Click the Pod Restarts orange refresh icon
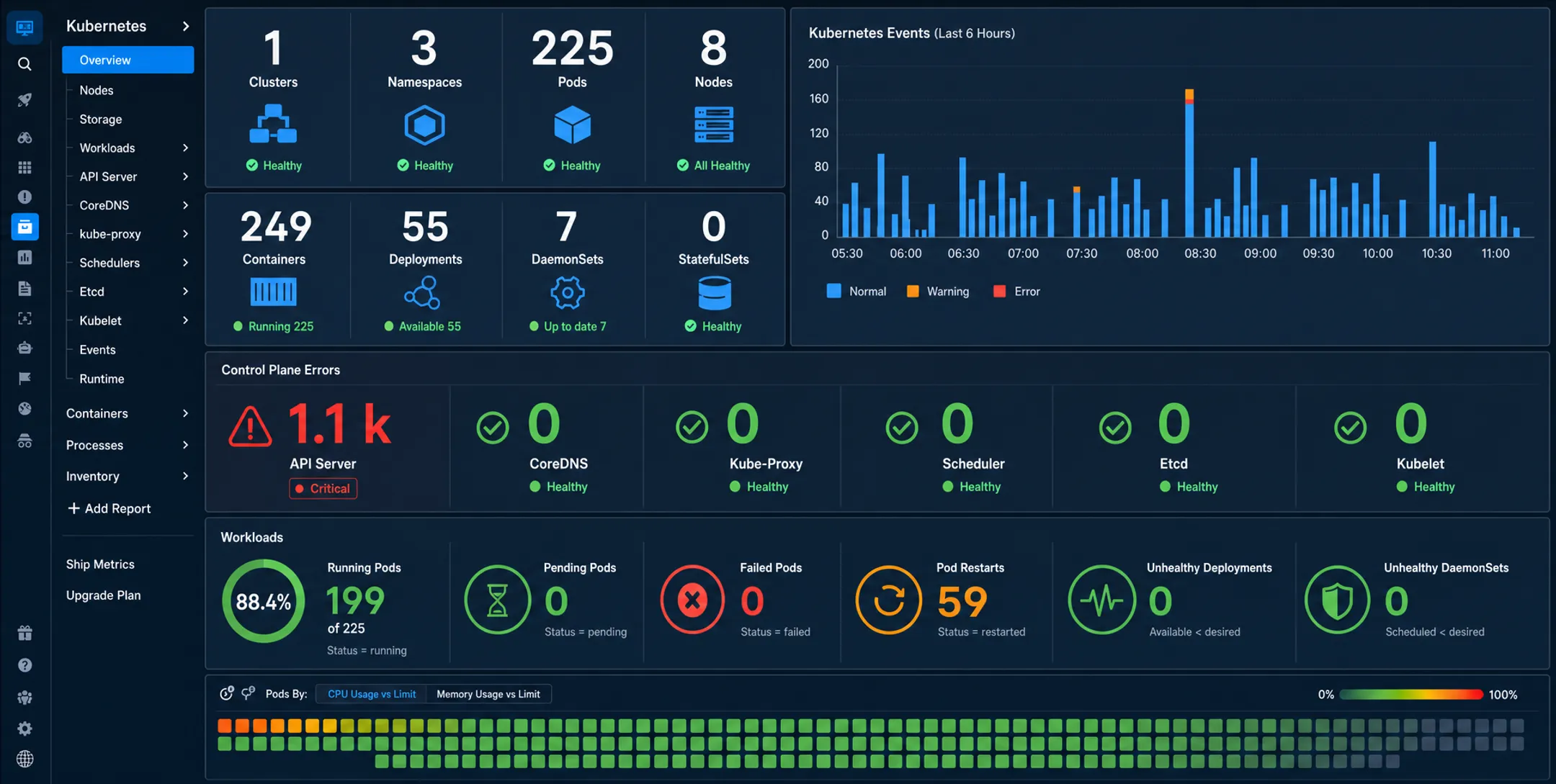The height and width of the screenshot is (784, 1556). coord(888,600)
